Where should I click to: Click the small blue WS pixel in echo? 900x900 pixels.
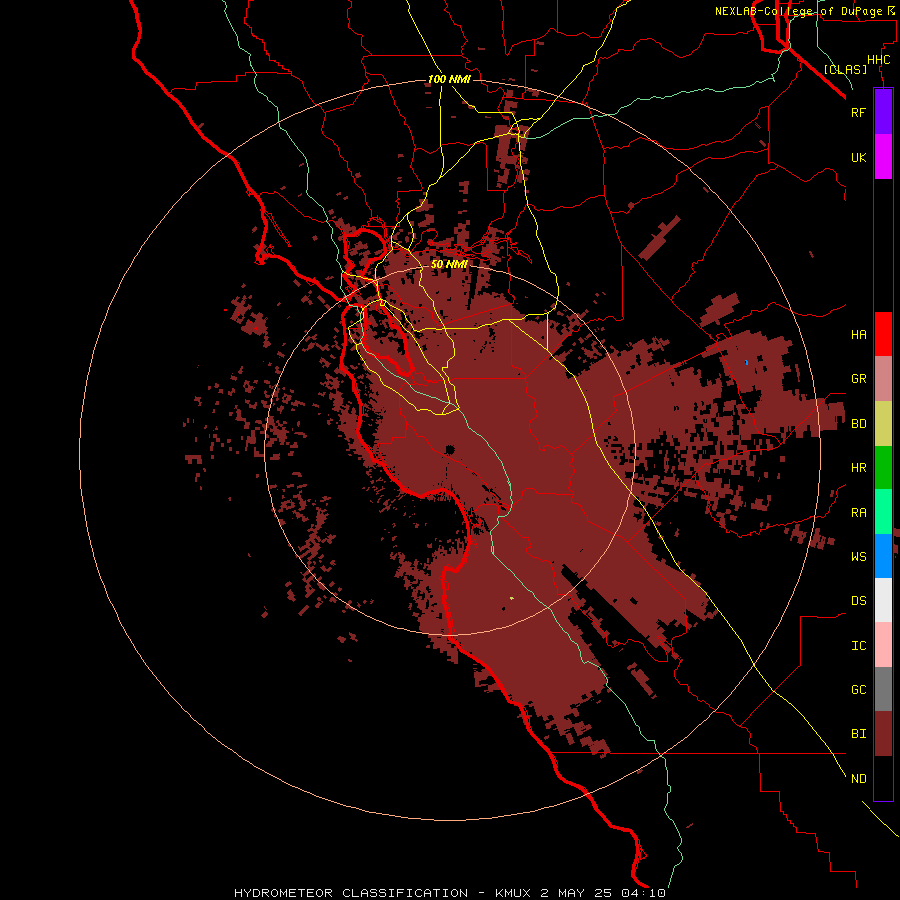pyautogui.click(x=746, y=362)
